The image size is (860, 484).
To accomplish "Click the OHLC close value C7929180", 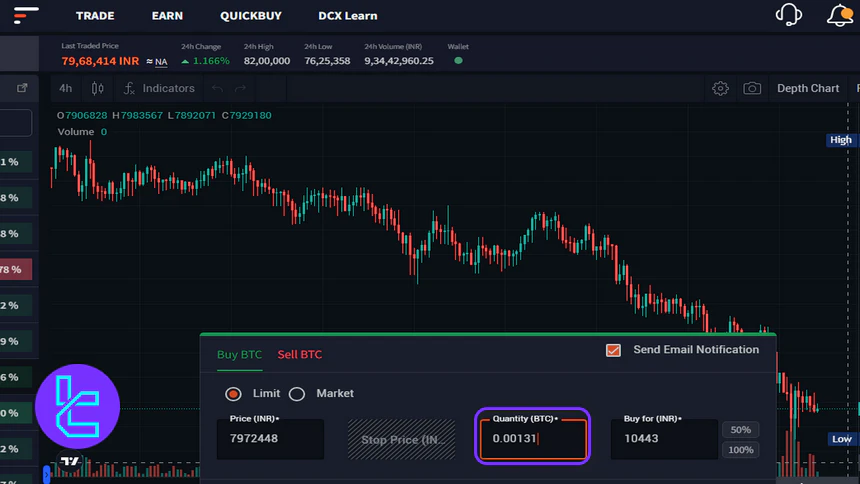I will pyautogui.click(x=246, y=115).
